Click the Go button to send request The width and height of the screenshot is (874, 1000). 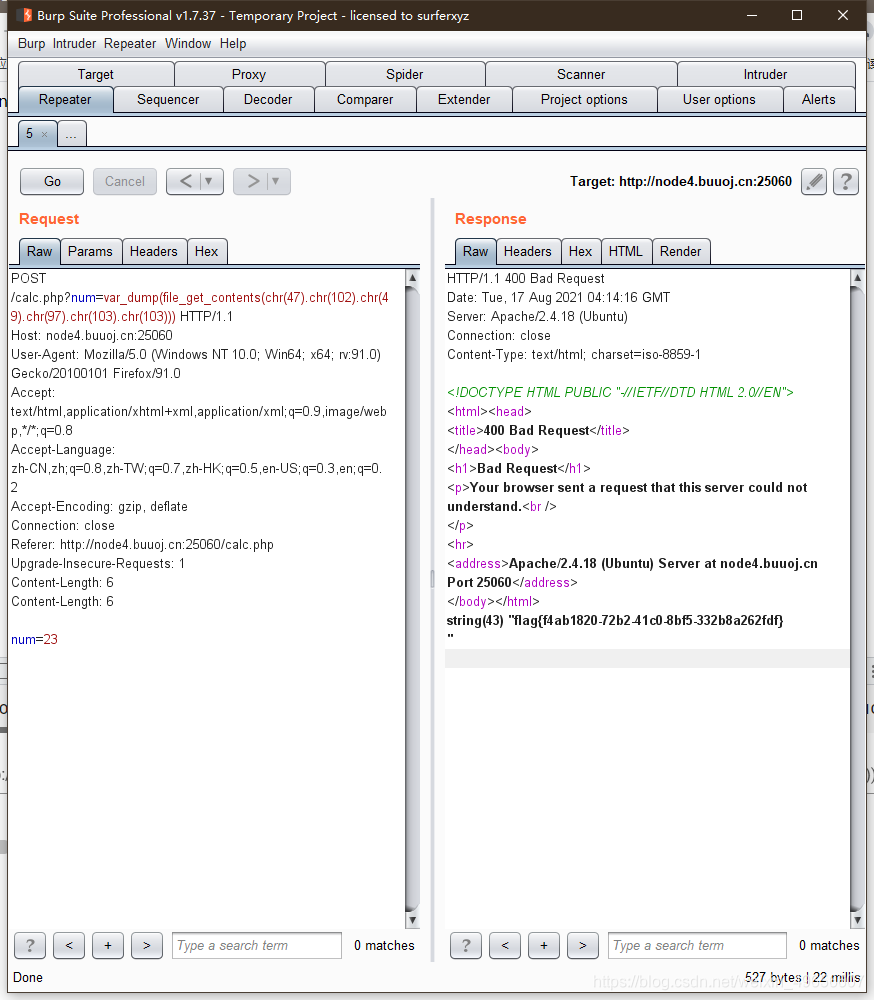tap(52, 182)
